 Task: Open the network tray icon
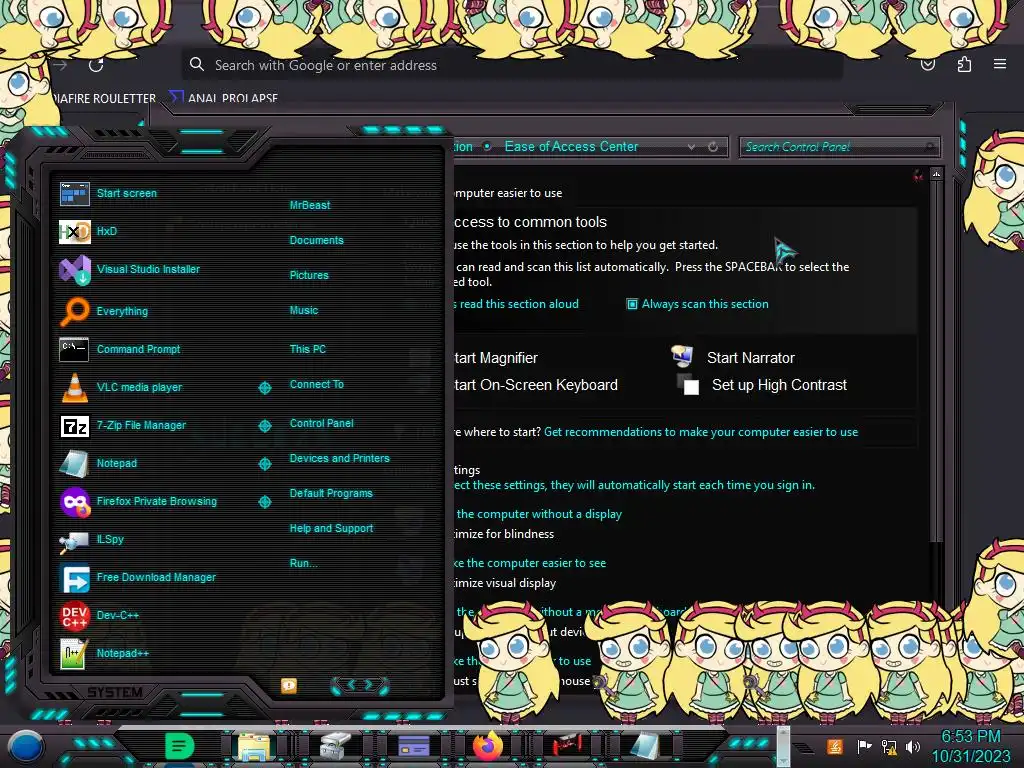[889, 746]
